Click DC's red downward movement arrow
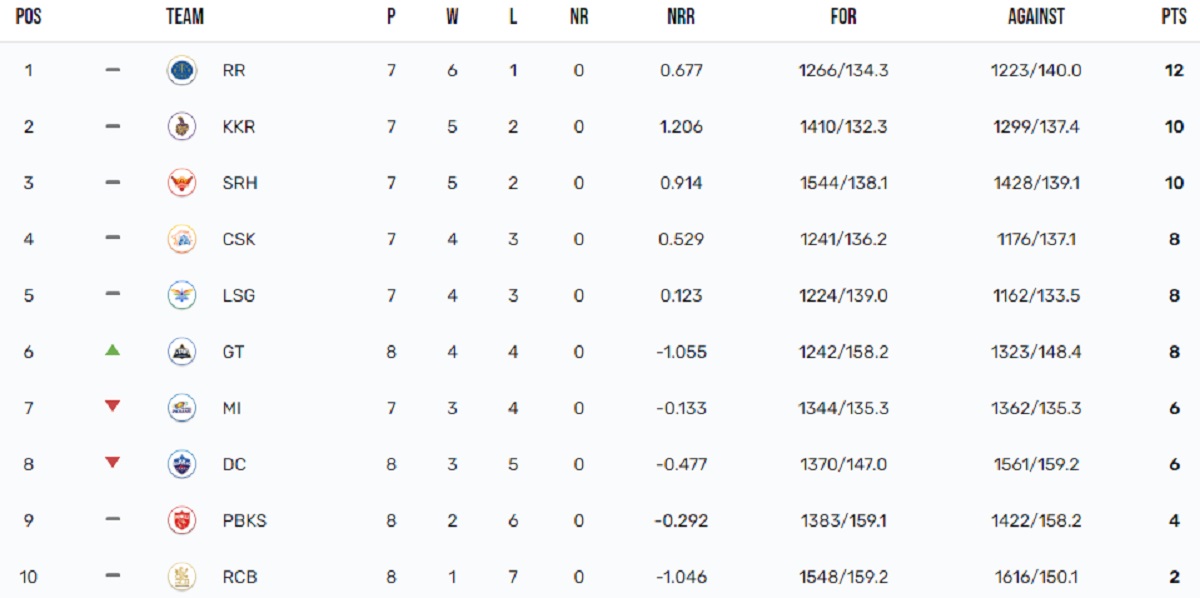 click(x=113, y=462)
